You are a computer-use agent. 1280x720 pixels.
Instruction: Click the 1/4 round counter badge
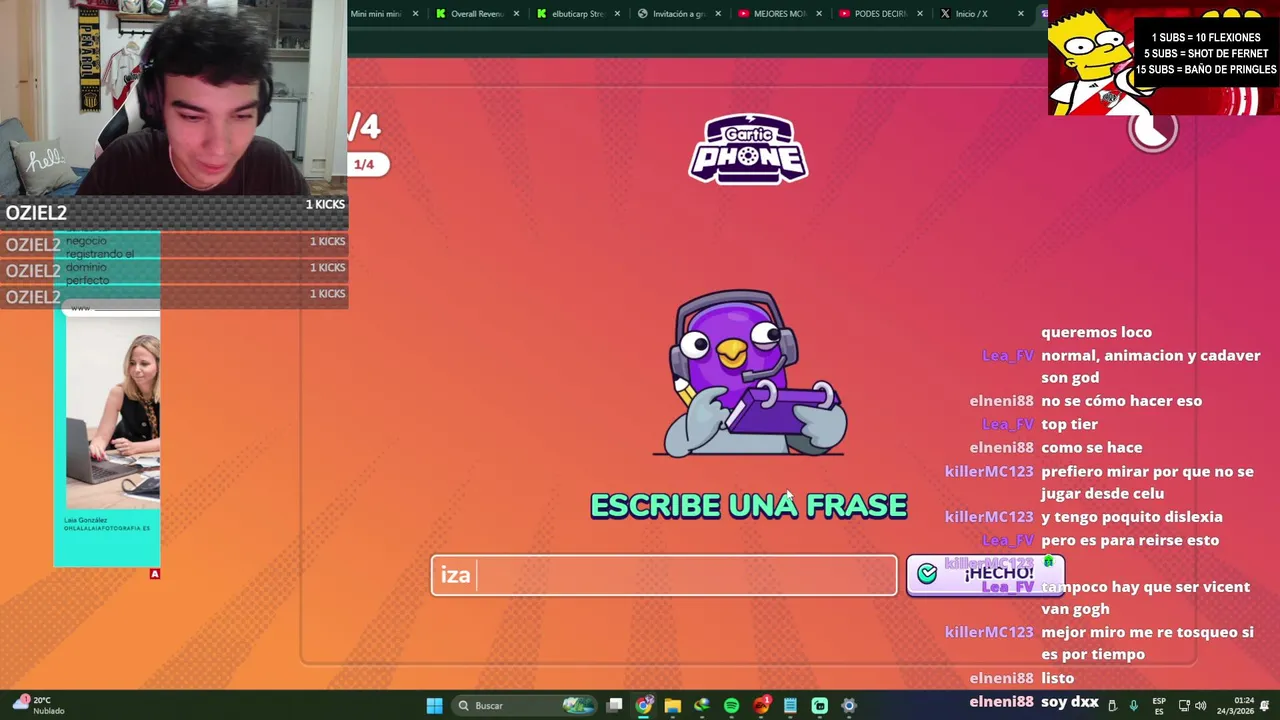coord(364,164)
